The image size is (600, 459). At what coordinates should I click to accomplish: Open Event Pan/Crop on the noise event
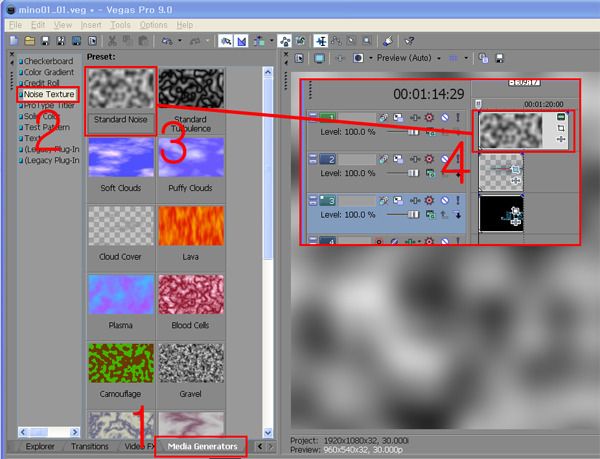pos(561,128)
